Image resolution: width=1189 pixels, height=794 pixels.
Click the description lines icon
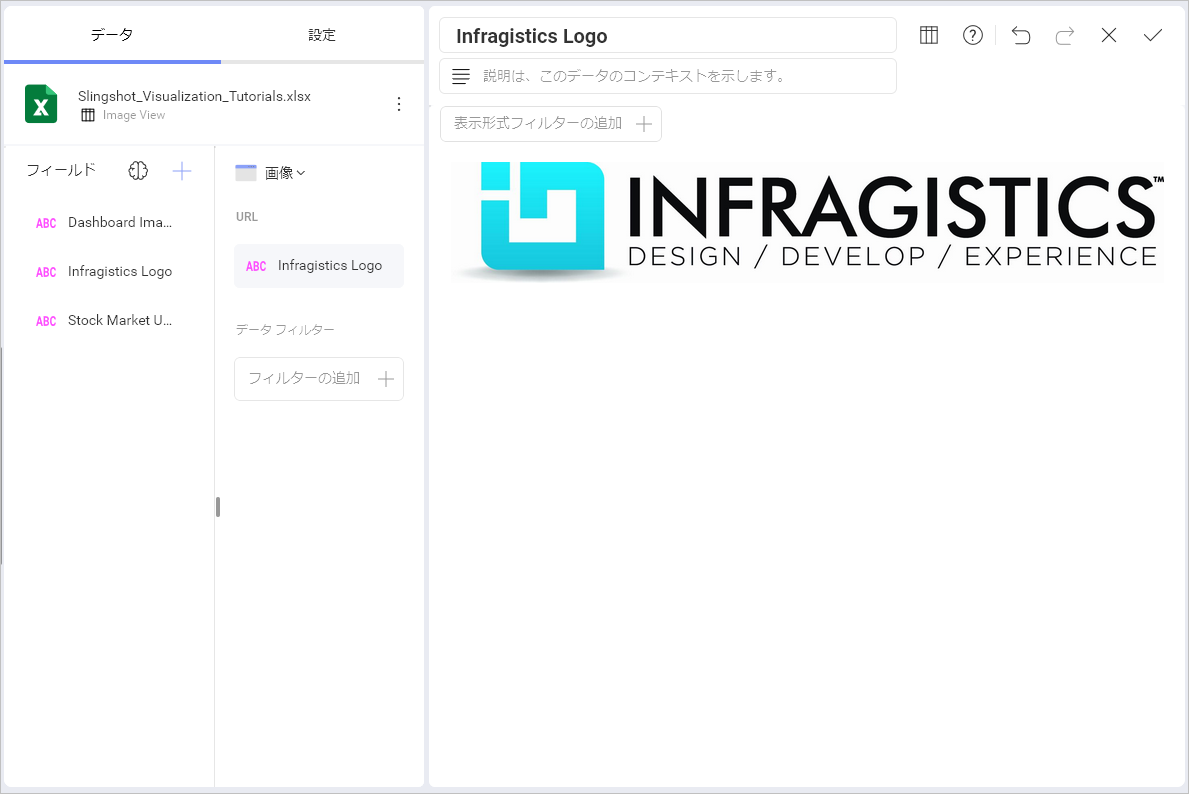461,76
